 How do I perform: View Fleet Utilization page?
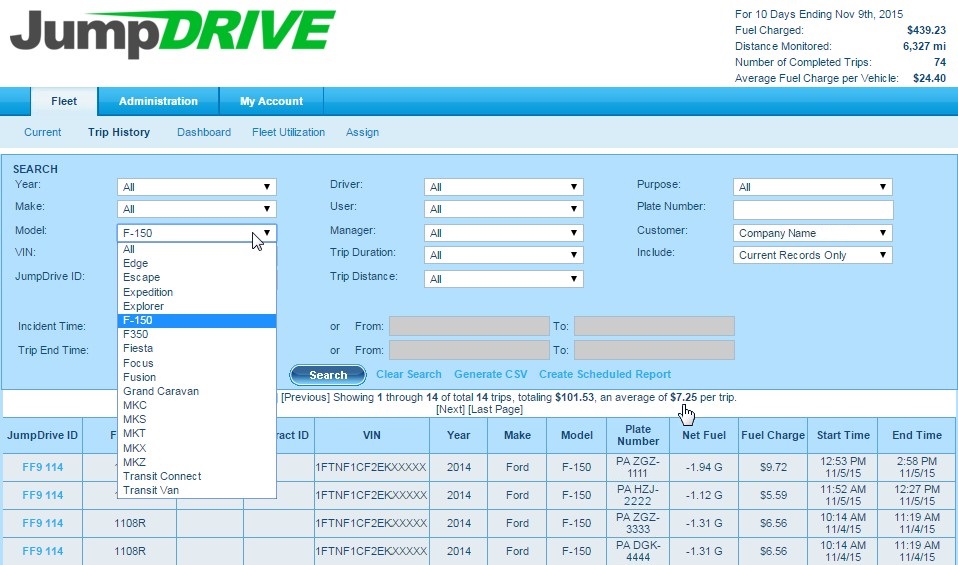coord(288,132)
